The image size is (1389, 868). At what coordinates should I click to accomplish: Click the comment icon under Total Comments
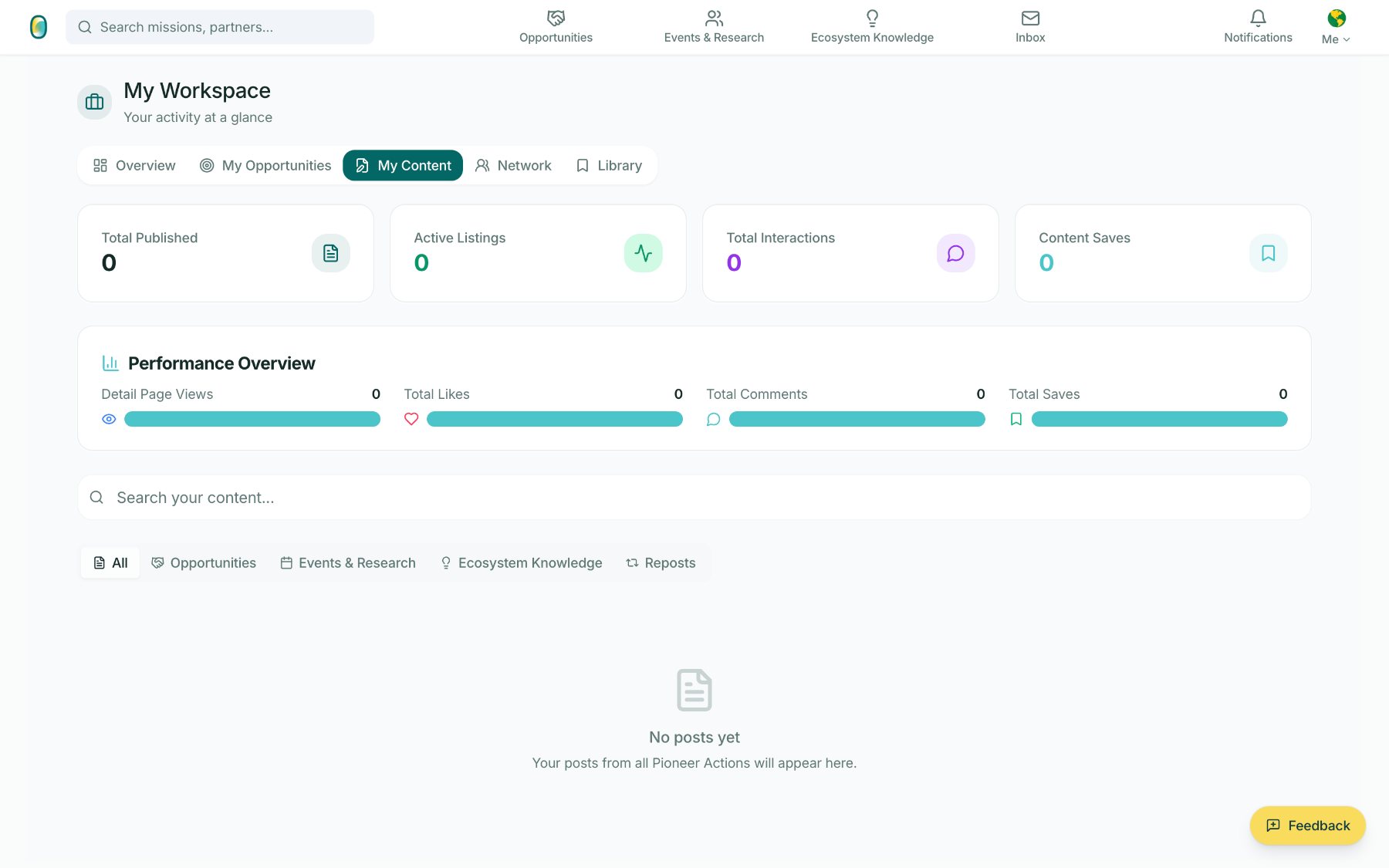714,419
